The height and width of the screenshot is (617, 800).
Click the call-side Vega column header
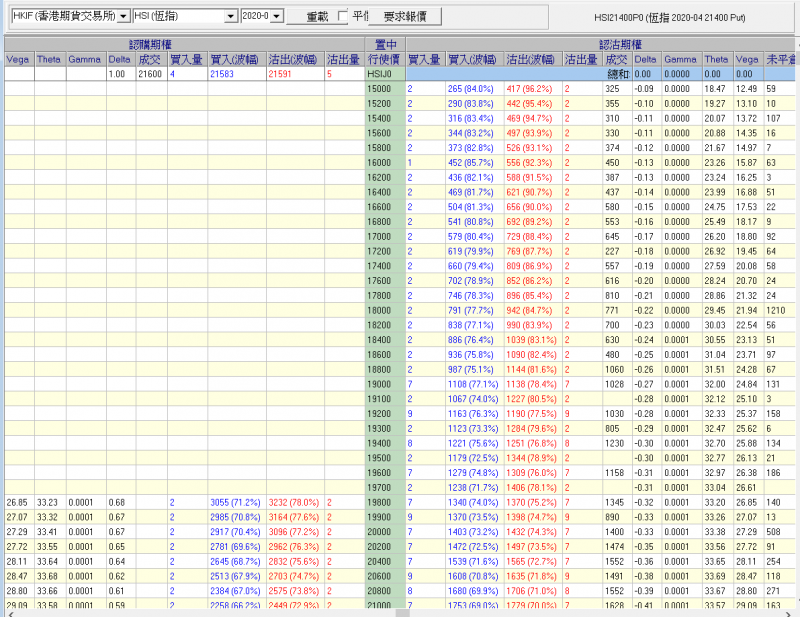(x=18, y=60)
